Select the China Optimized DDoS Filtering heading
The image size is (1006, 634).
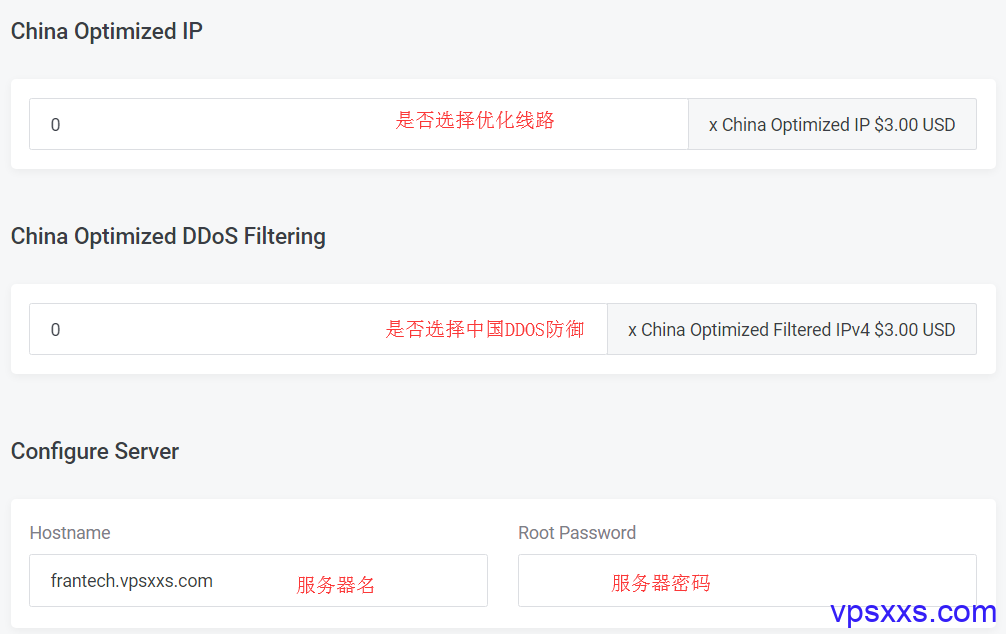pos(168,236)
